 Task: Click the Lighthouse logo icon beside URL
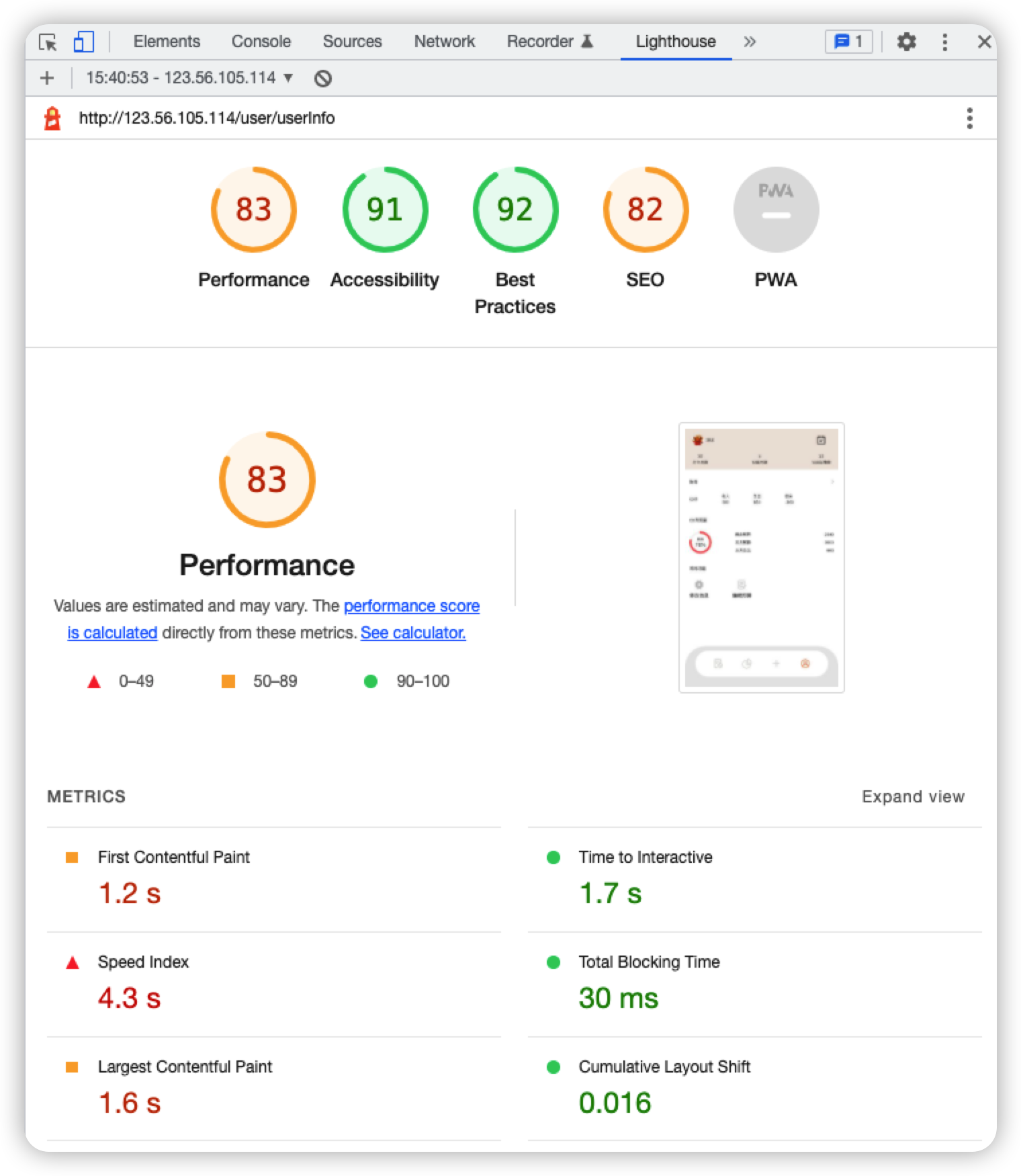[x=52, y=118]
